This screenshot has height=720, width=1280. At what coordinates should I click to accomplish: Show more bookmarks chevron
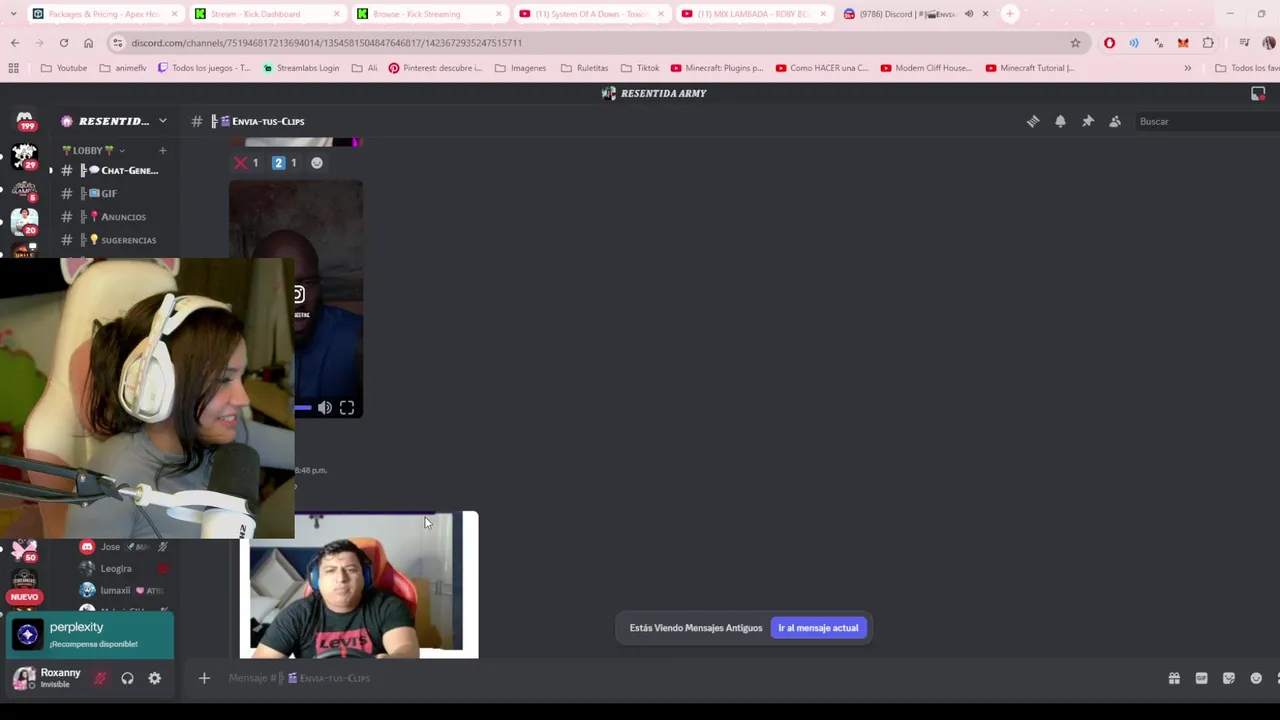tap(1187, 68)
